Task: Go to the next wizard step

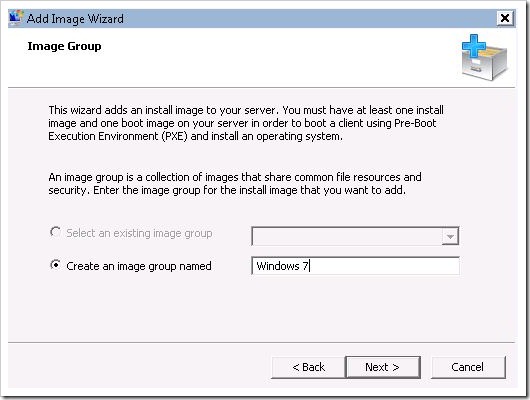Action: tap(383, 367)
